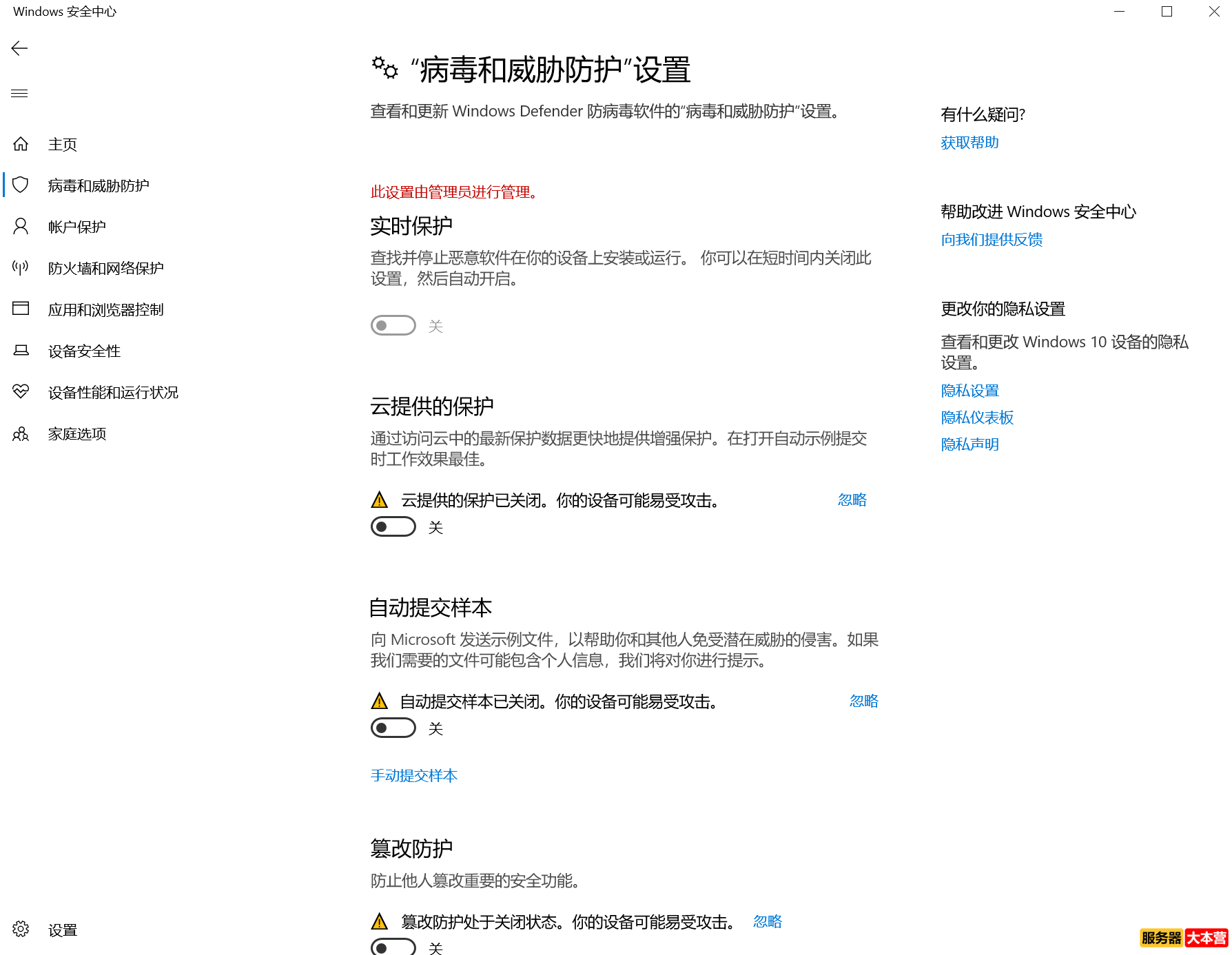Viewport: 1232px width, 955px height.
Task: Open 防火墙和网络保护 section
Action: click(106, 268)
